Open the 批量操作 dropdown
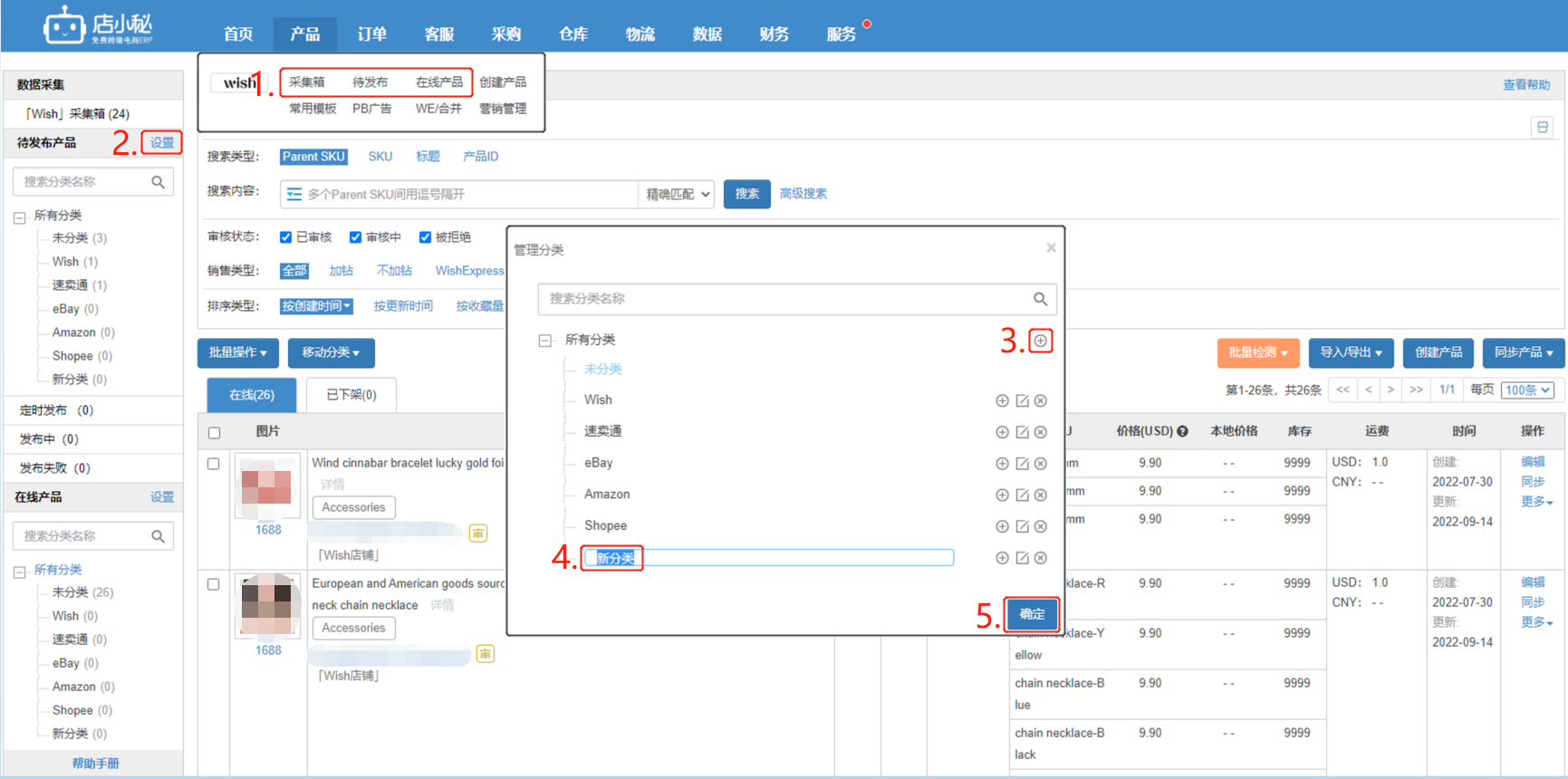Image resolution: width=1568 pixels, height=779 pixels. pos(238,352)
